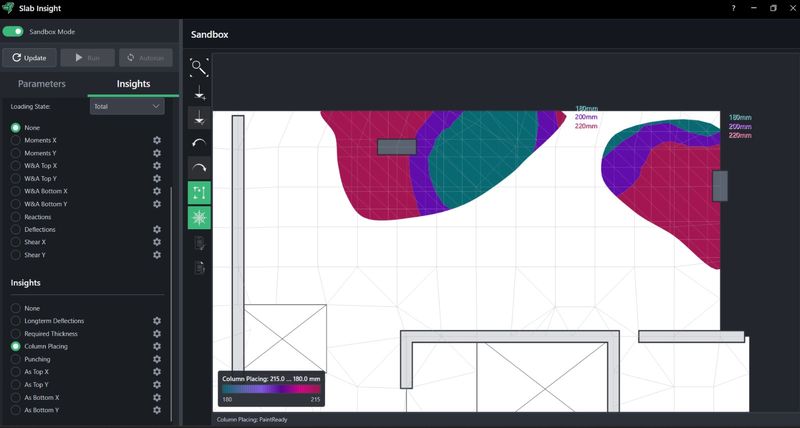800x428 pixels.
Task: Select None under the Insights section
Action: pyautogui.click(x=16, y=308)
